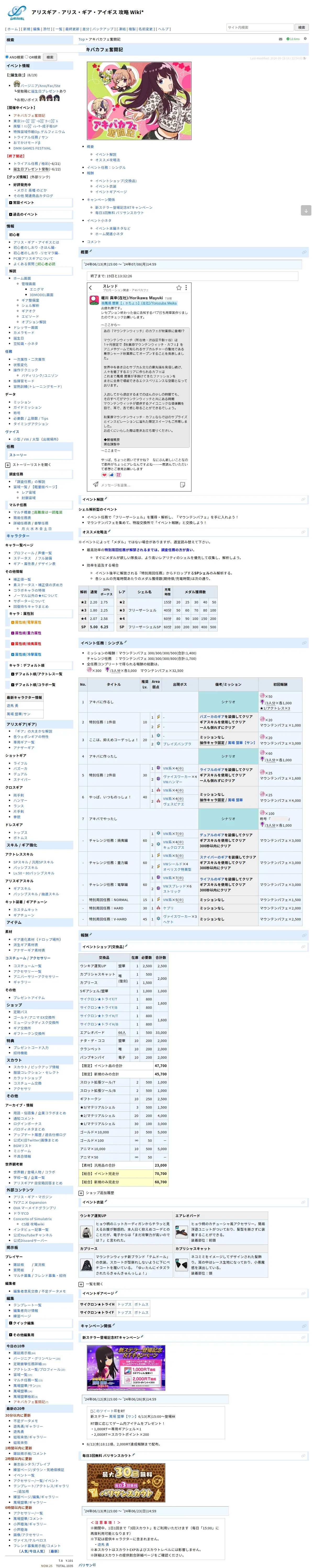Click sidebar 検索 button under radio options
Viewport: 314px width, 1568px height.
click(50, 57)
